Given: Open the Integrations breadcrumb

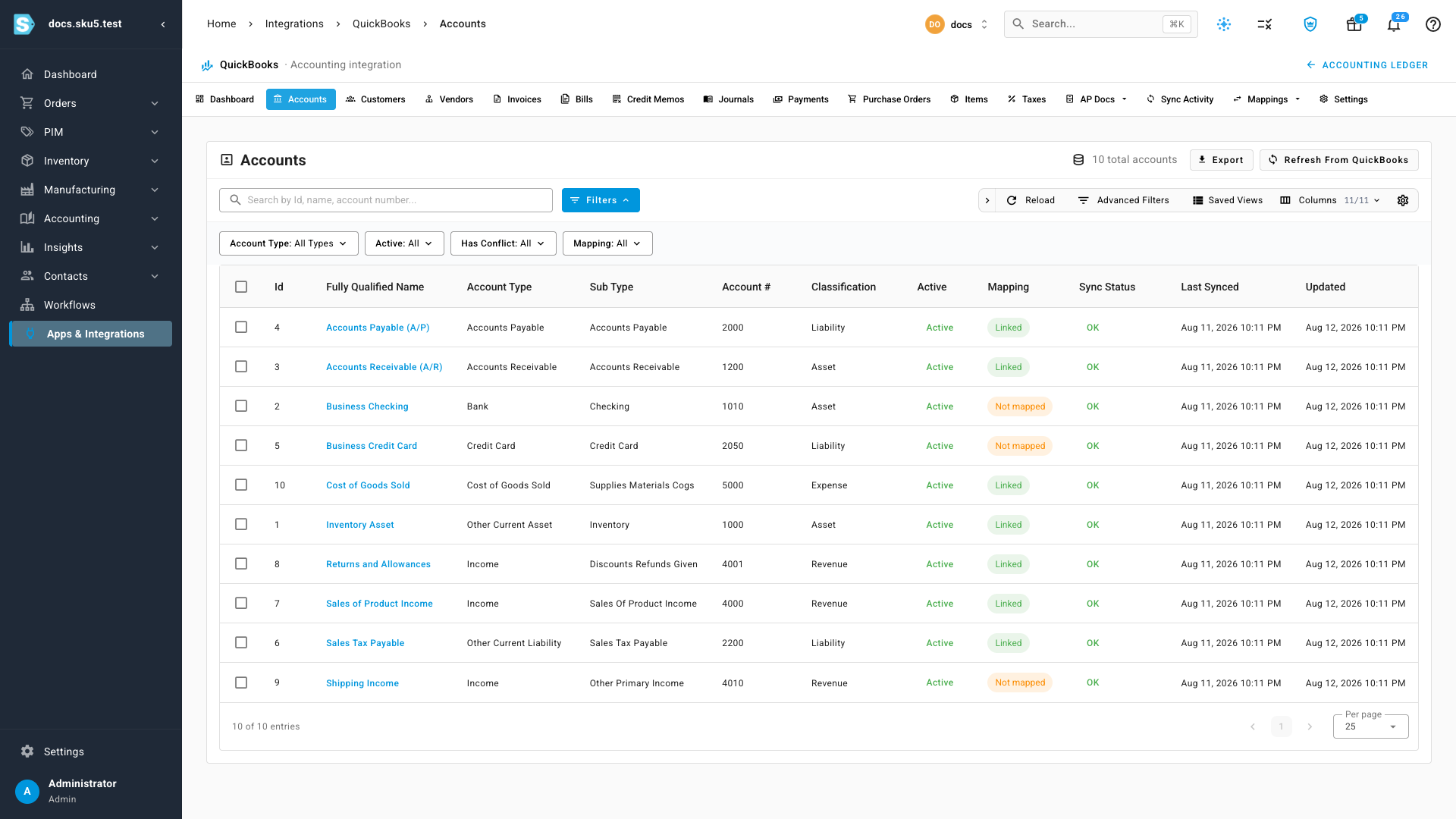Looking at the screenshot, I should [x=294, y=24].
